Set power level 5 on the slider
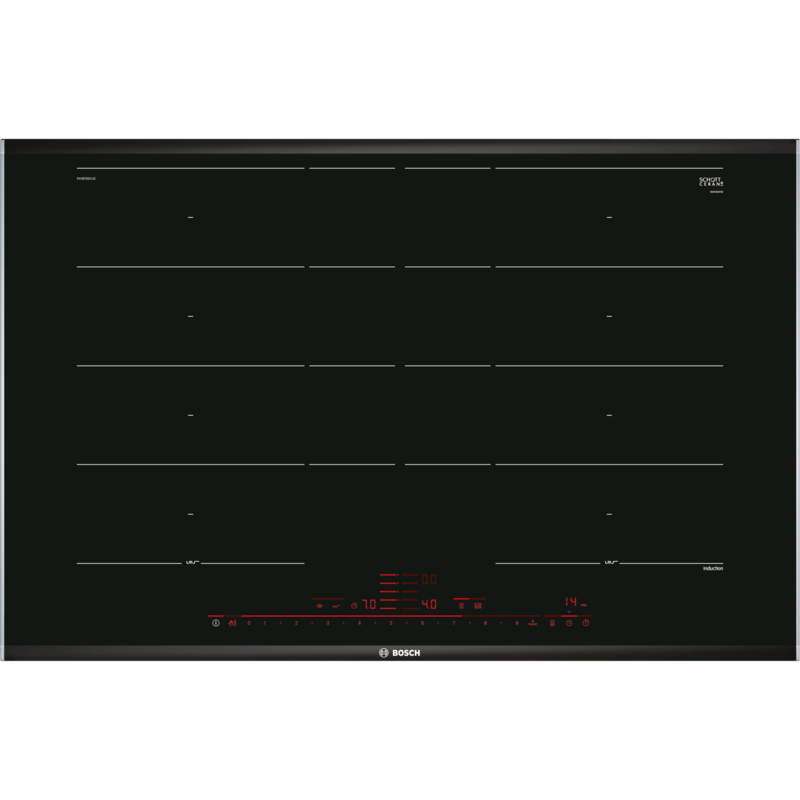The height and width of the screenshot is (800, 800). pos(391,623)
